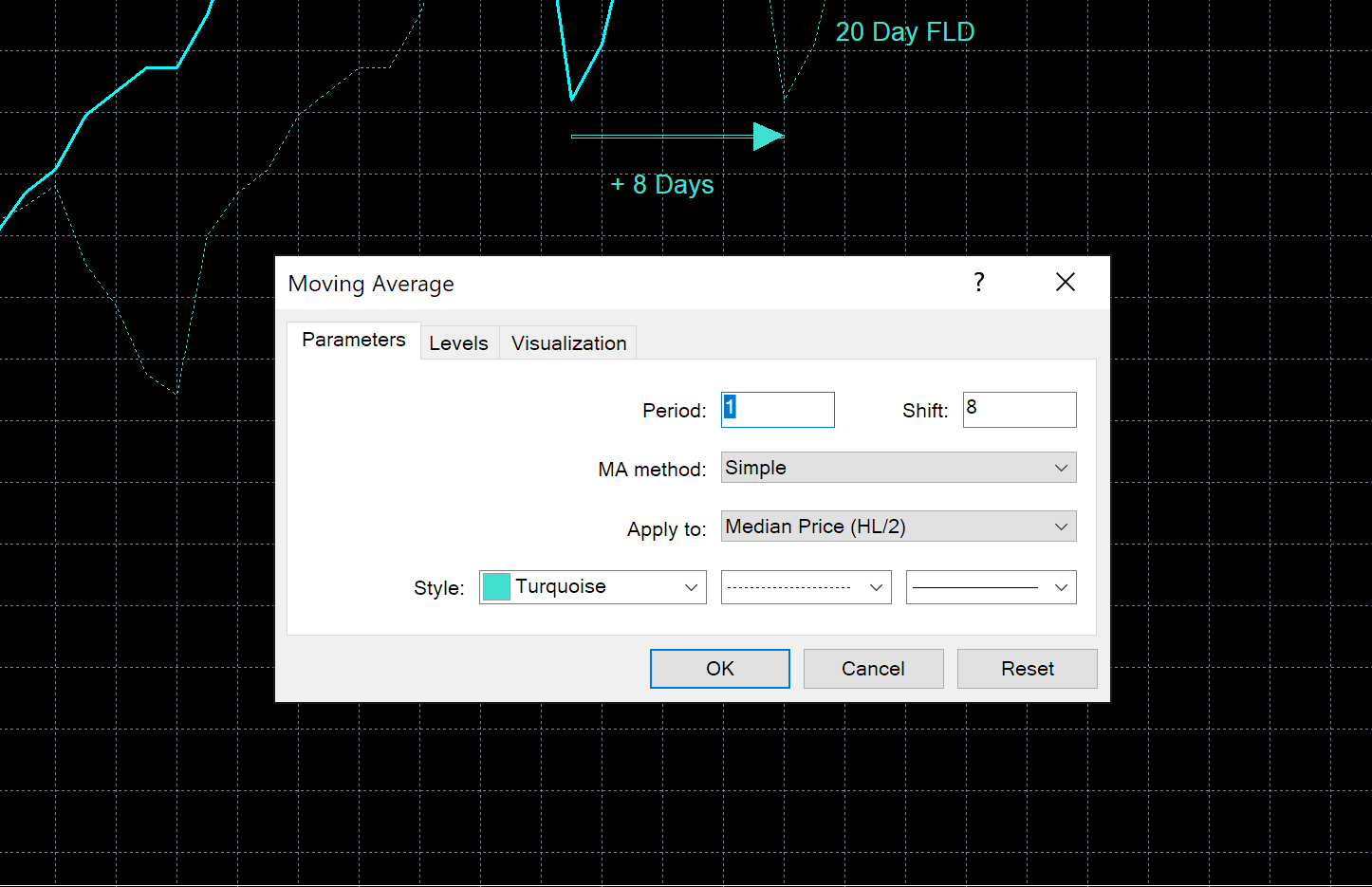Confirm settings with the OK button
Screen dimensions: 1372x887
(x=719, y=668)
